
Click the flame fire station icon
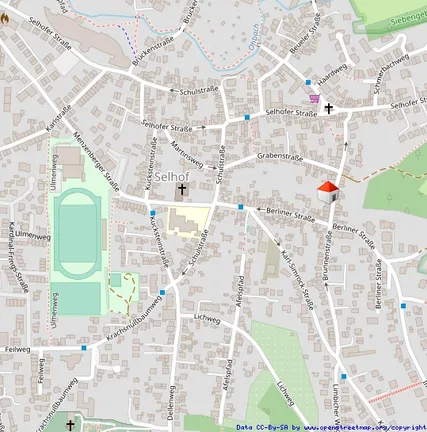[5, 18]
